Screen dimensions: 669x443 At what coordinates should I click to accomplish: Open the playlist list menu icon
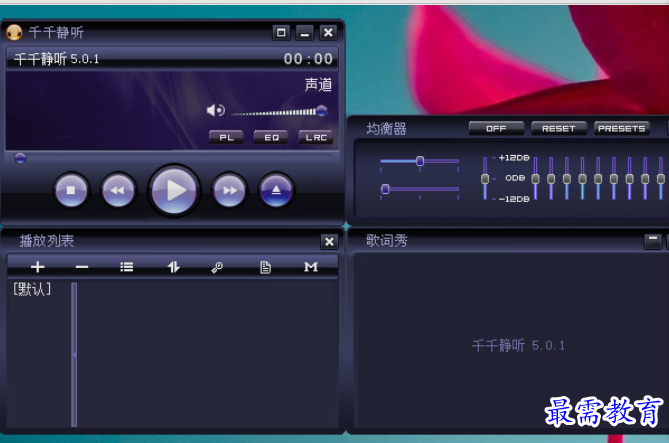pyautogui.click(x=127, y=267)
